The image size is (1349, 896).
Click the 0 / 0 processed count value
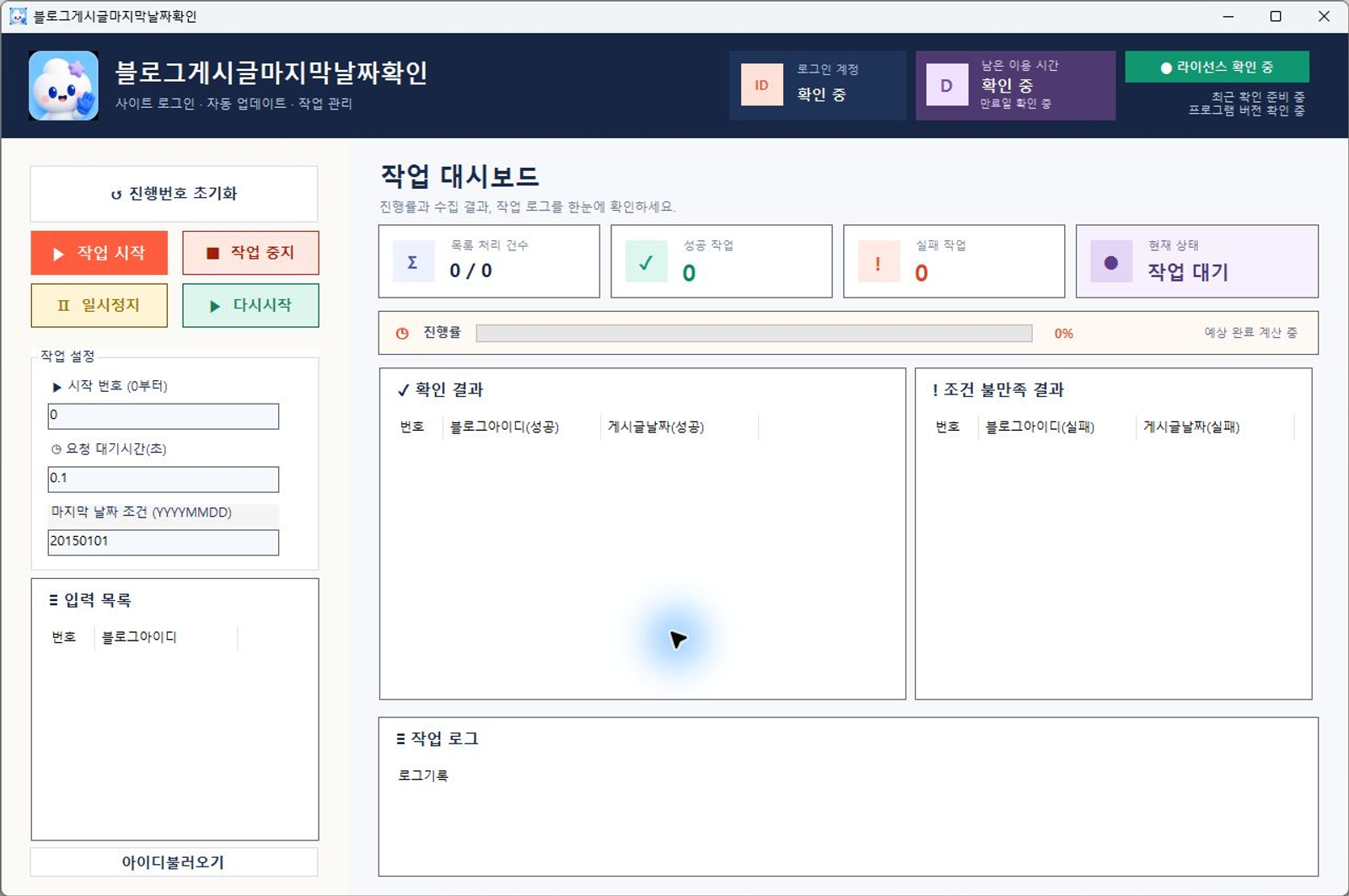(x=470, y=271)
